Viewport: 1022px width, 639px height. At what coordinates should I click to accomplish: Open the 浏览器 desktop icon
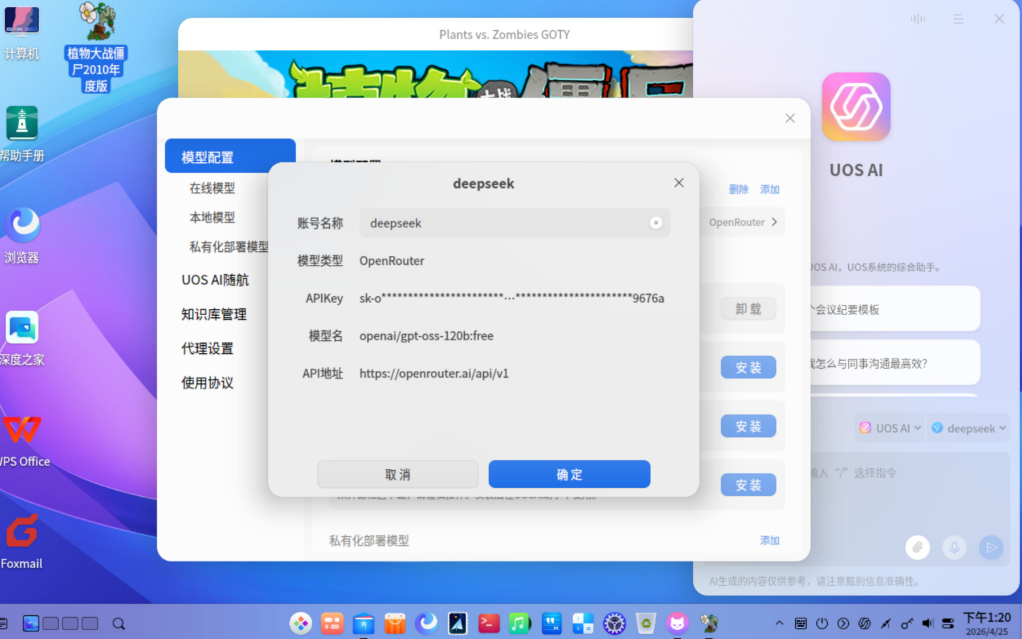22,236
